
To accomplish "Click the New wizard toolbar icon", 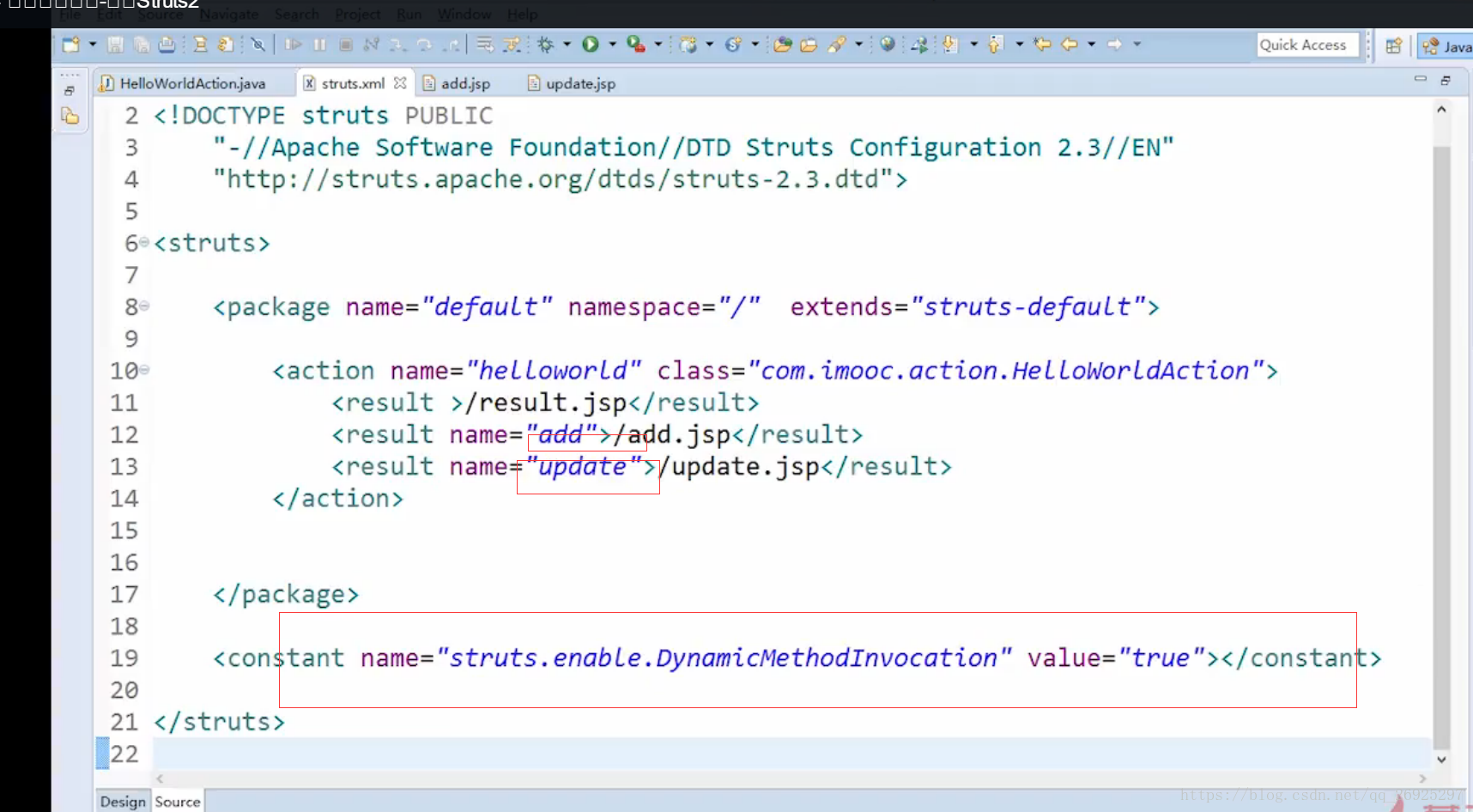I will coord(70,44).
